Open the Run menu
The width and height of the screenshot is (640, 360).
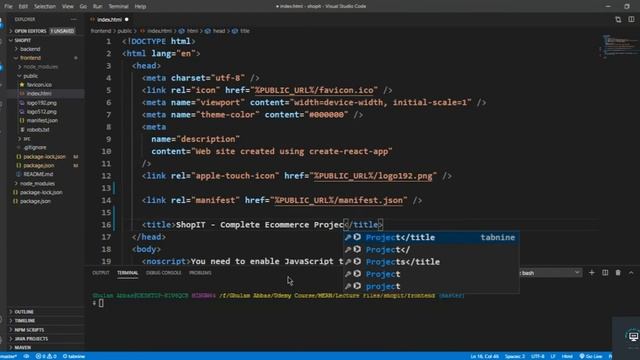point(98,7)
